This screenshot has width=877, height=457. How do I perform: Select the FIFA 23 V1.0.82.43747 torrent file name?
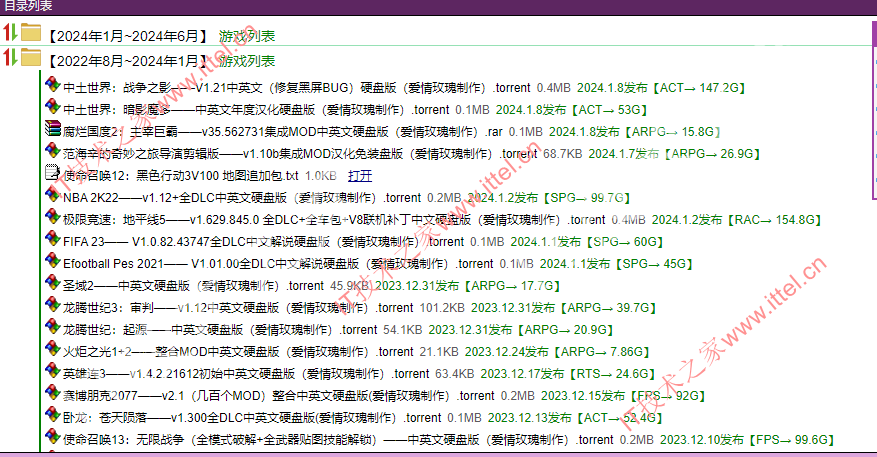[x=263, y=242]
